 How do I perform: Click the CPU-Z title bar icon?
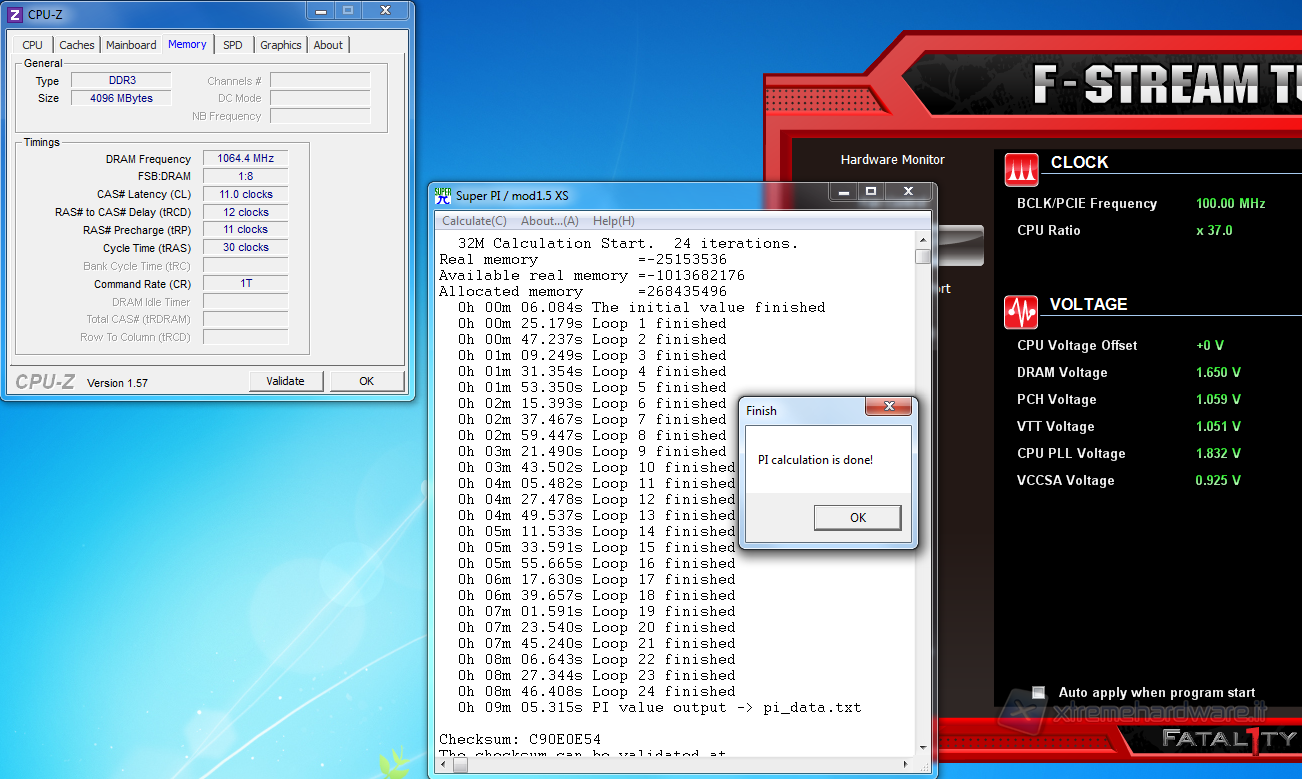[x=14, y=14]
